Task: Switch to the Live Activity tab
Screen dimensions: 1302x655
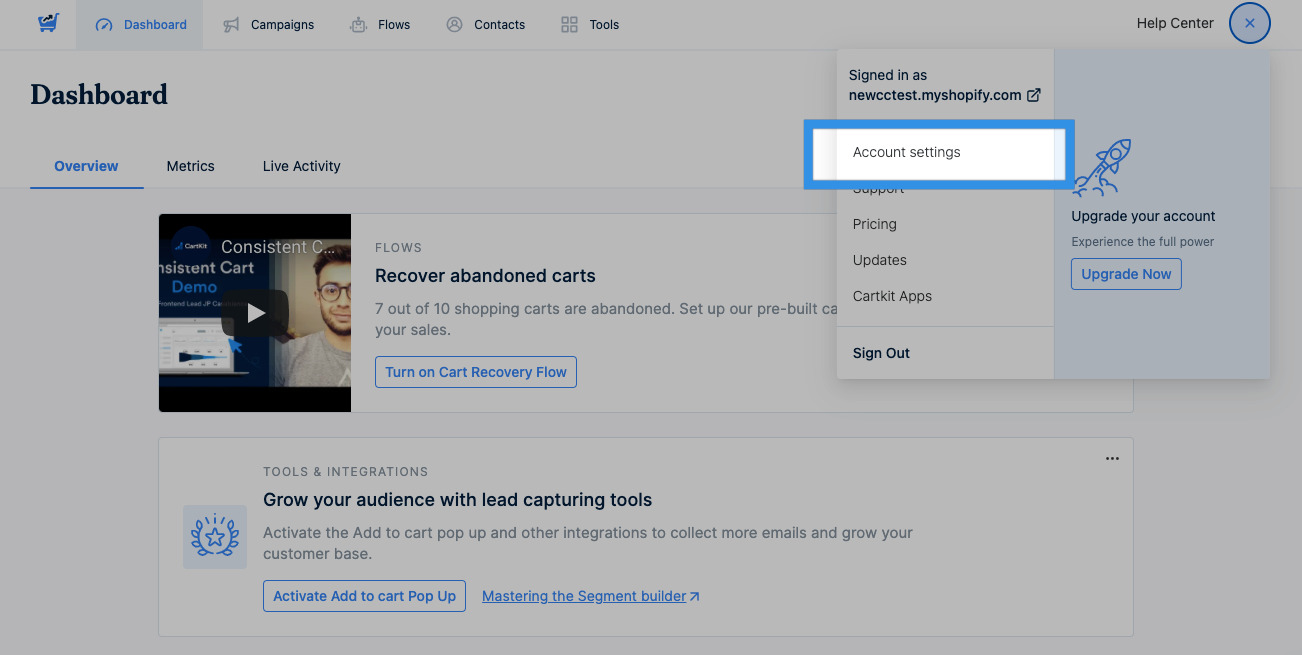Action: click(x=301, y=166)
